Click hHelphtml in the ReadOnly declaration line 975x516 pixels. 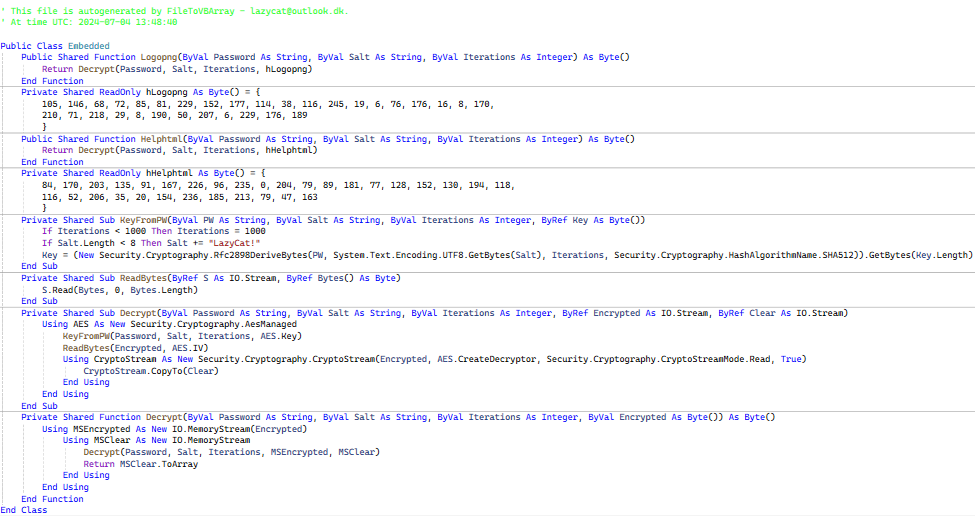(169, 173)
